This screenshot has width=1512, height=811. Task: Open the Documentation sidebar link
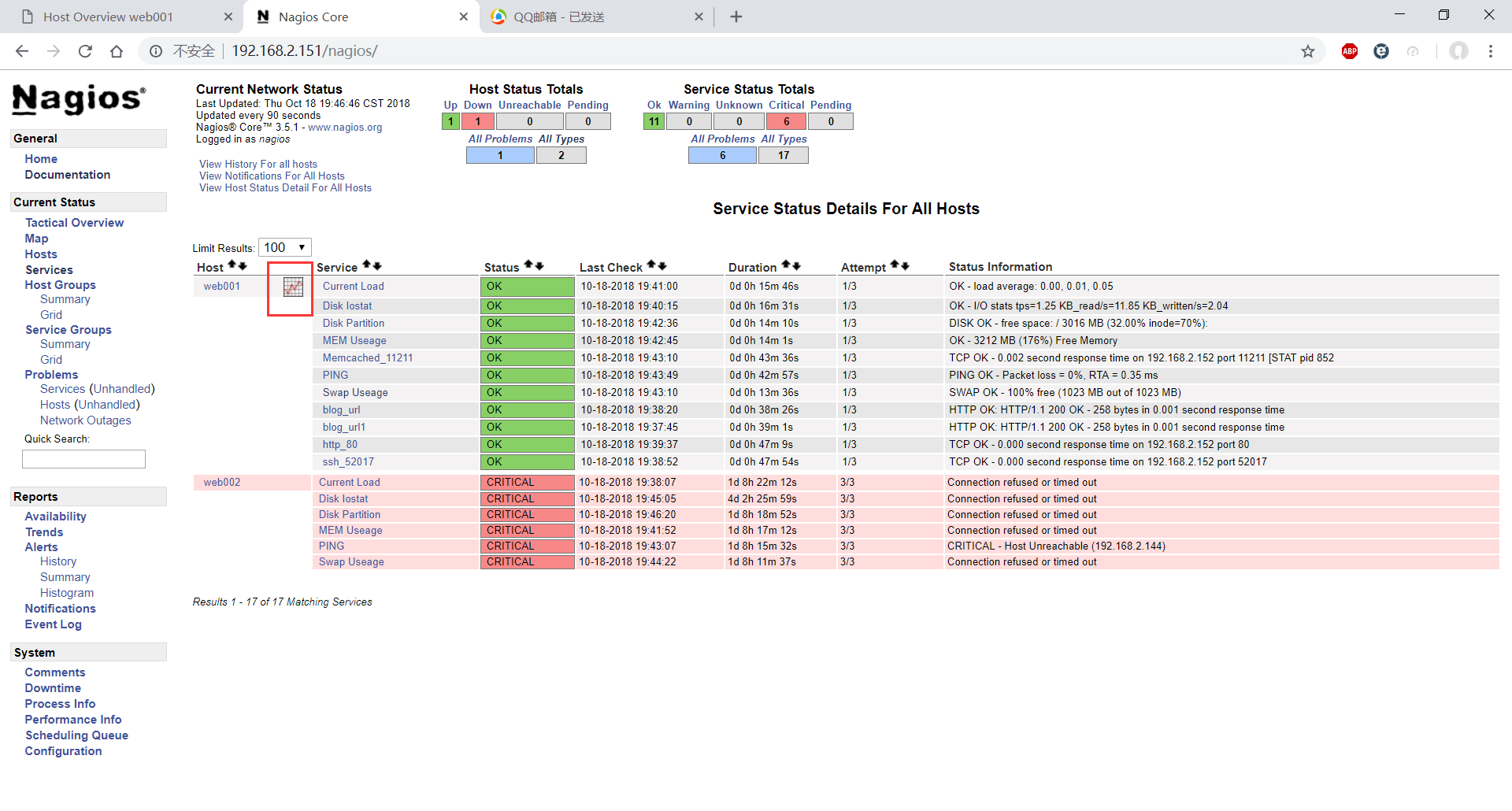tap(68, 175)
